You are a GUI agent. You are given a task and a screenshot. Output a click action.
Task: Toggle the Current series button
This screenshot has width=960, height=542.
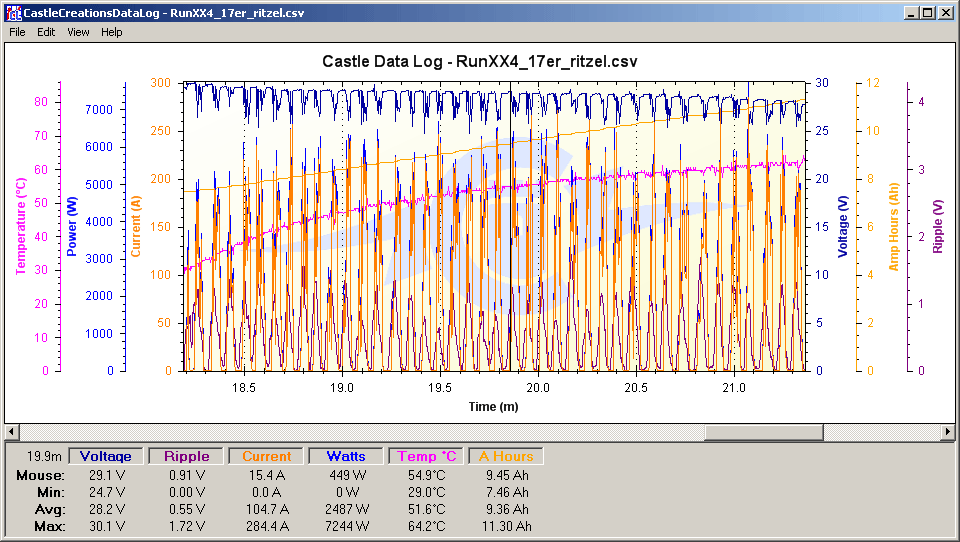coord(266,456)
